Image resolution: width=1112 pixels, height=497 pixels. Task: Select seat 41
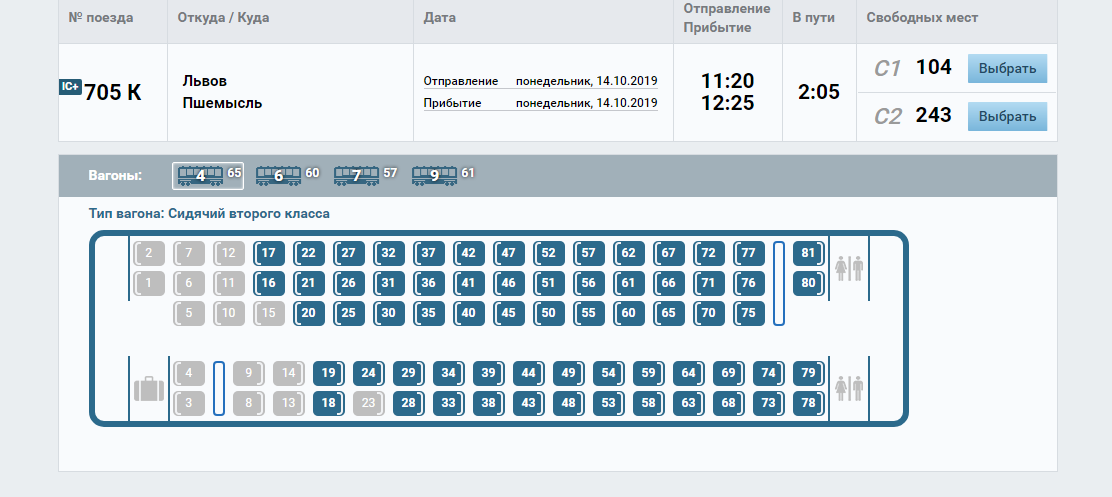[x=469, y=283]
